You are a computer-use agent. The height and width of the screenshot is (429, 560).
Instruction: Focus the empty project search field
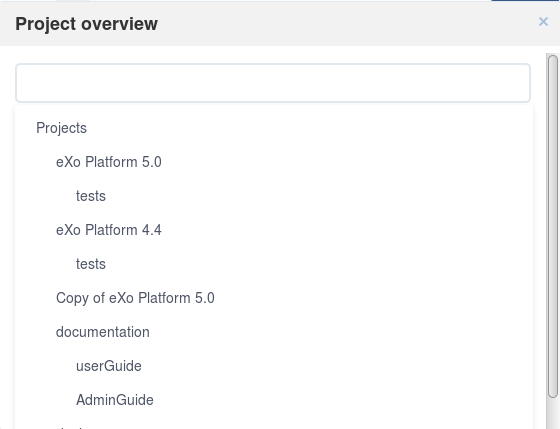tap(273, 83)
